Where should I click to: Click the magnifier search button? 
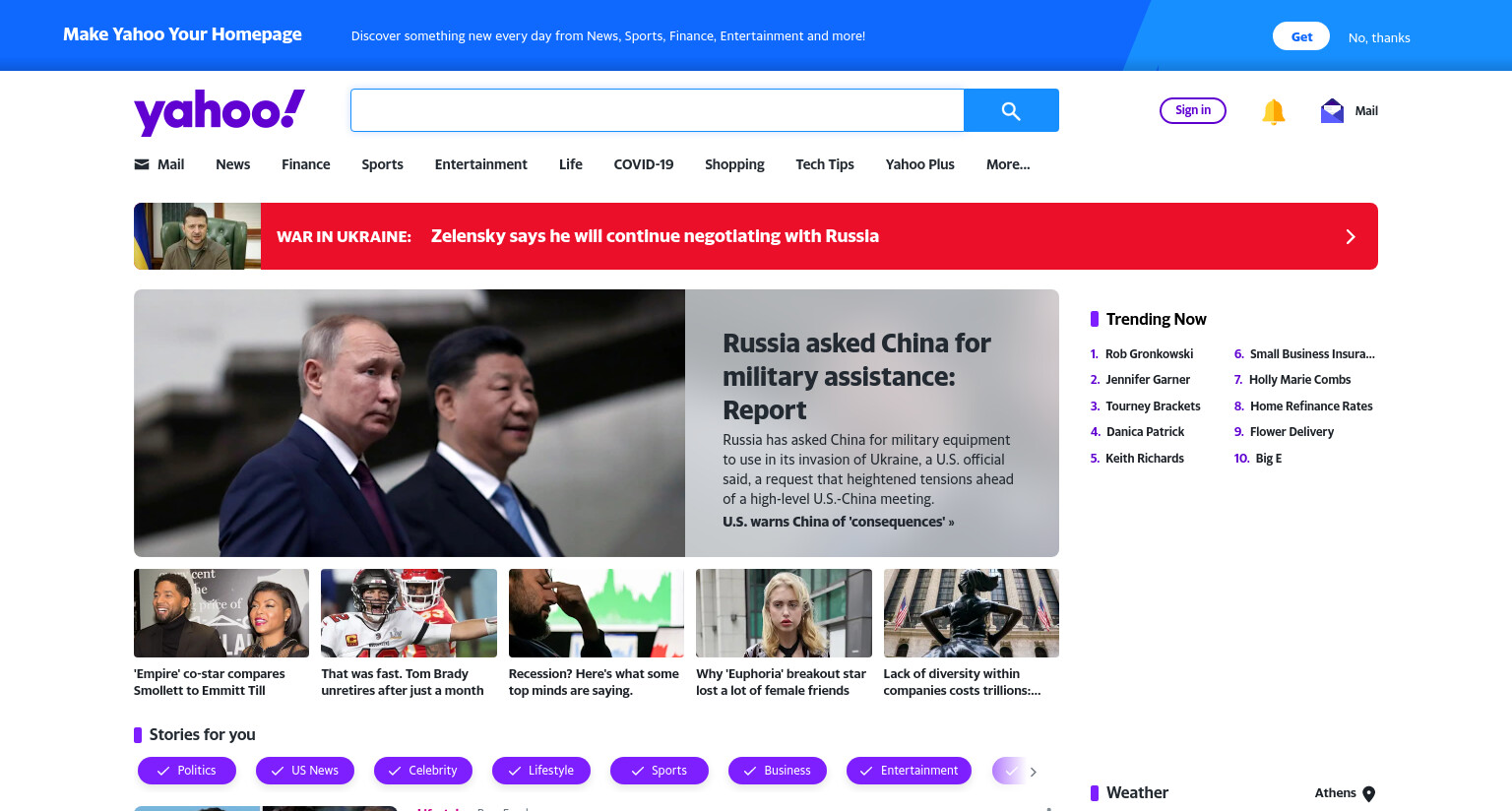1011,110
